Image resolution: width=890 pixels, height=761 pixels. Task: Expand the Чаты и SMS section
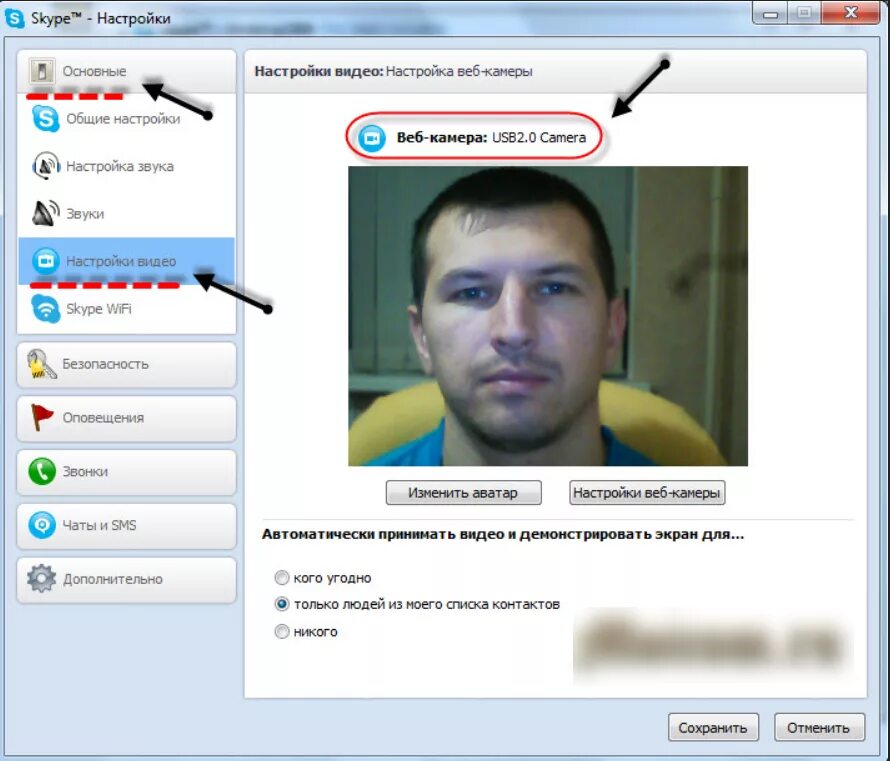[126, 525]
